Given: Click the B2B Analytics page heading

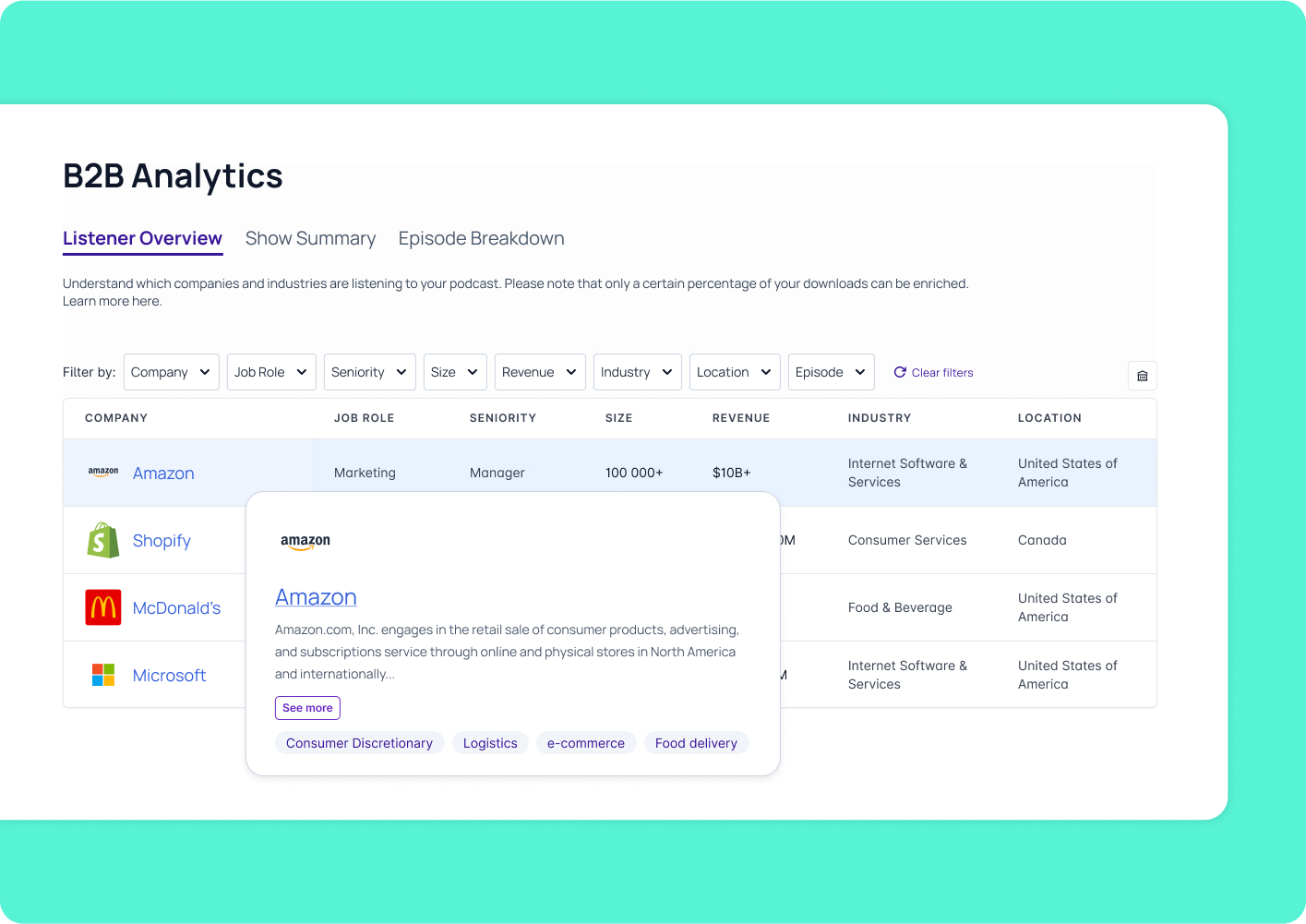Looking at the screenshot, I should (x=173, y=175).
